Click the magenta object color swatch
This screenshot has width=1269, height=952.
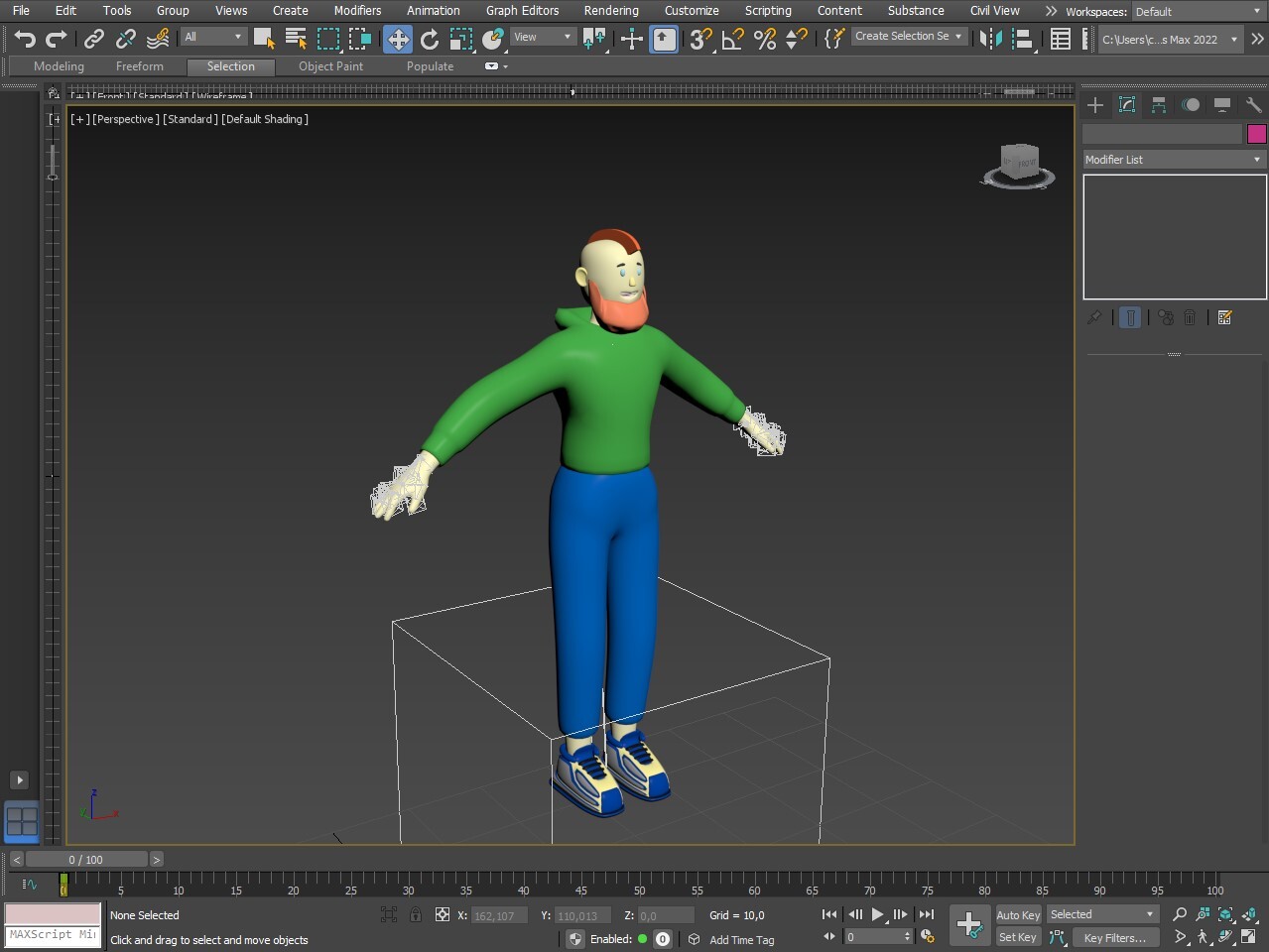point(1256,134)
